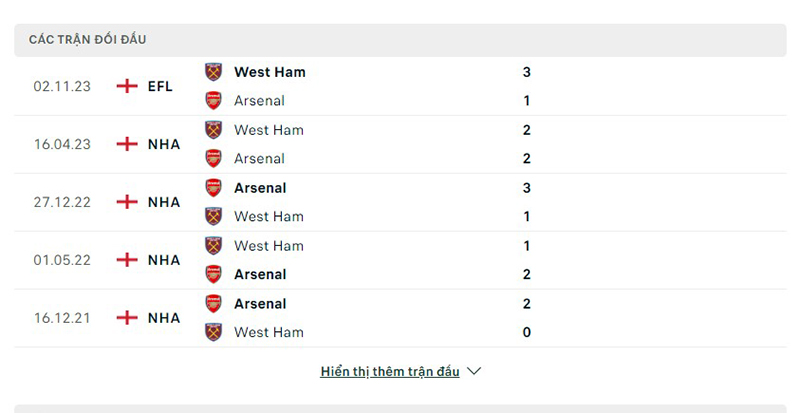Click West Ham crest in 16.12.21 match
Screen dimensions: 800x413
point(213,332)
